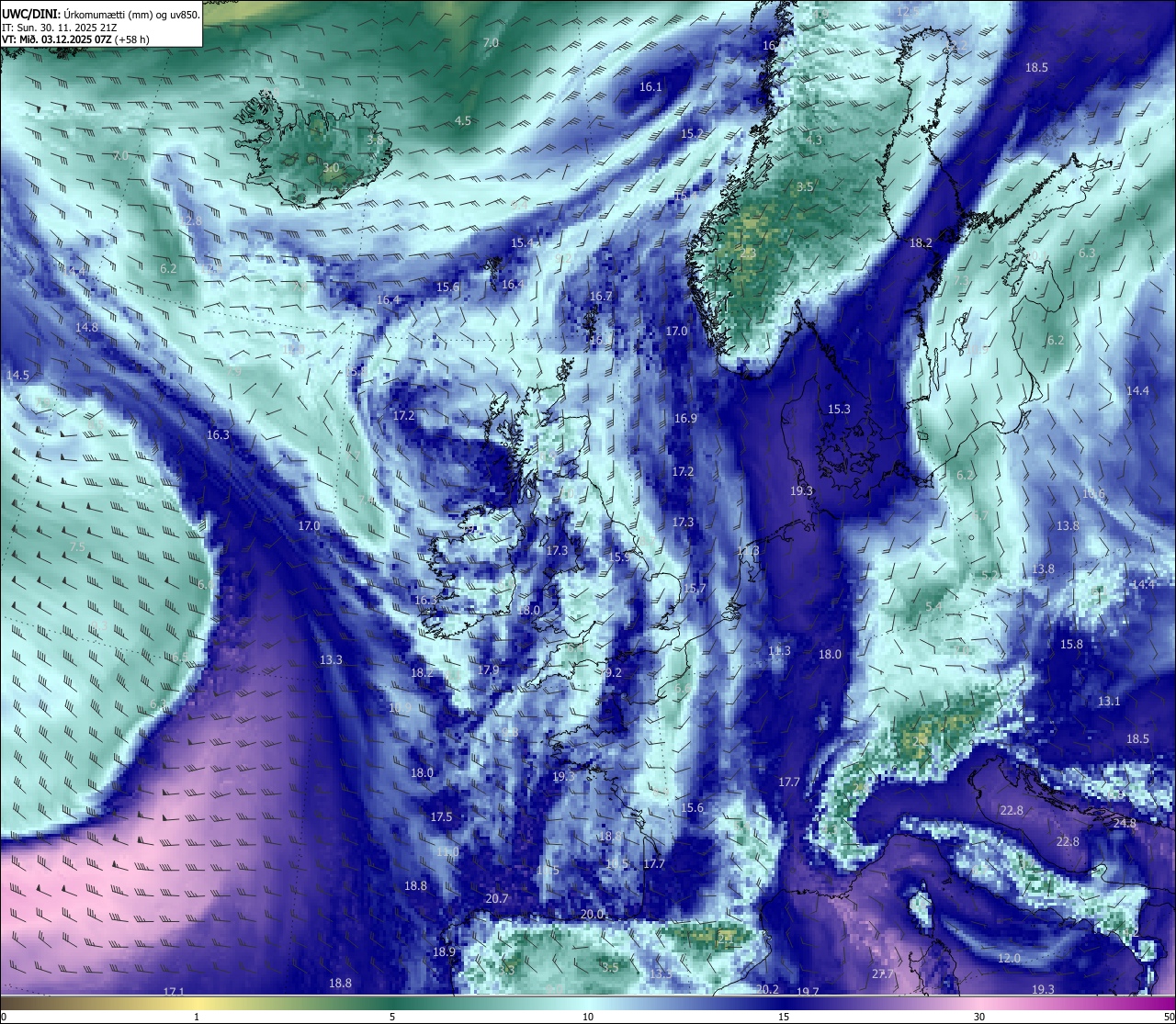This screenshot has height=1024, width=1176.
Task: Click the map value 15.9
Action: (619, 557)
